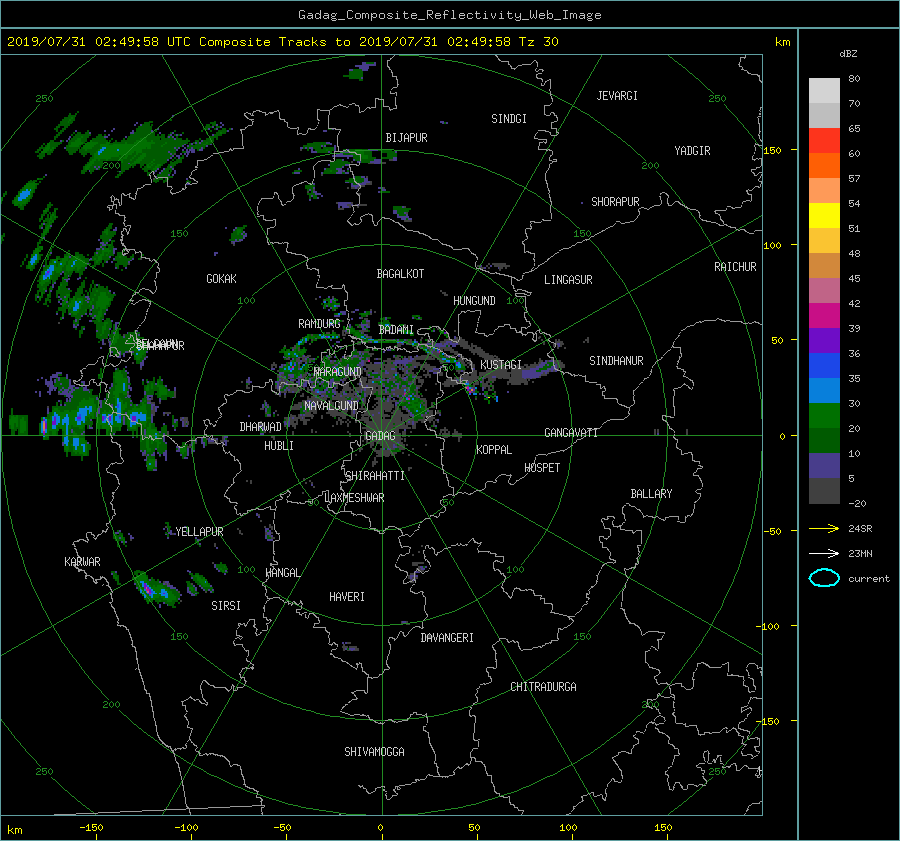
Task: Click the 'SIRSI' city label
Action: [x=226, y=606]
